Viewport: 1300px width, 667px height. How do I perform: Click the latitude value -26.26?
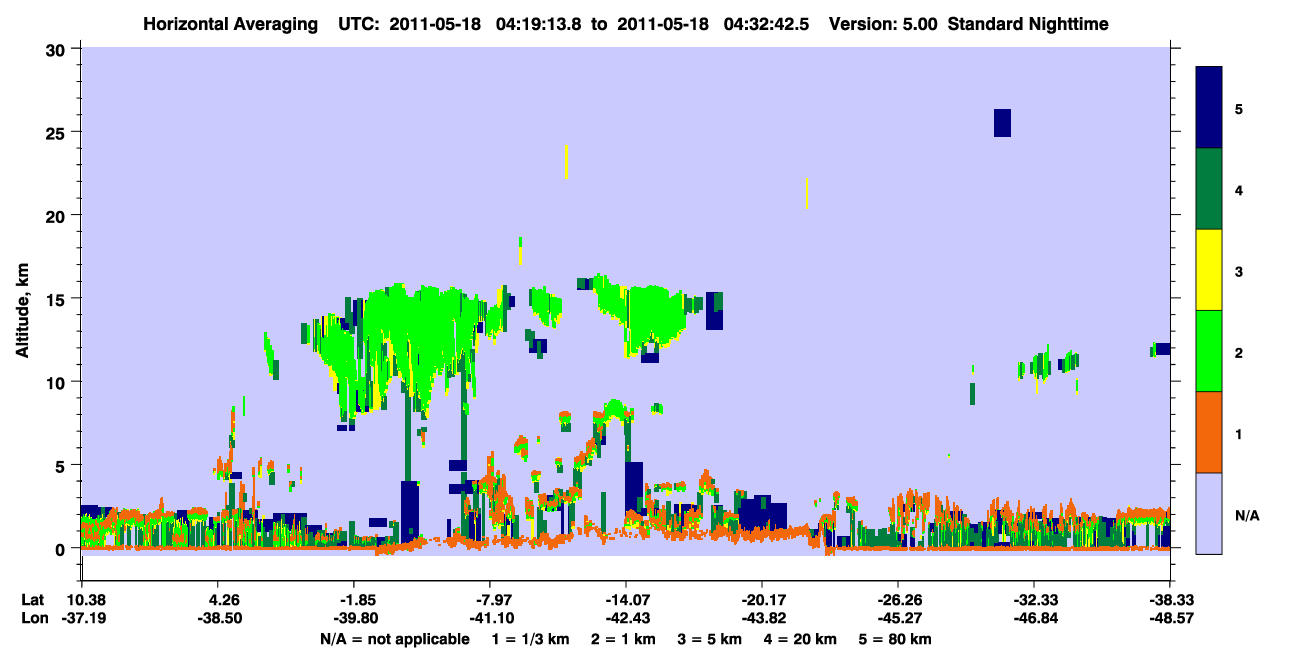(x=897, y=600)
